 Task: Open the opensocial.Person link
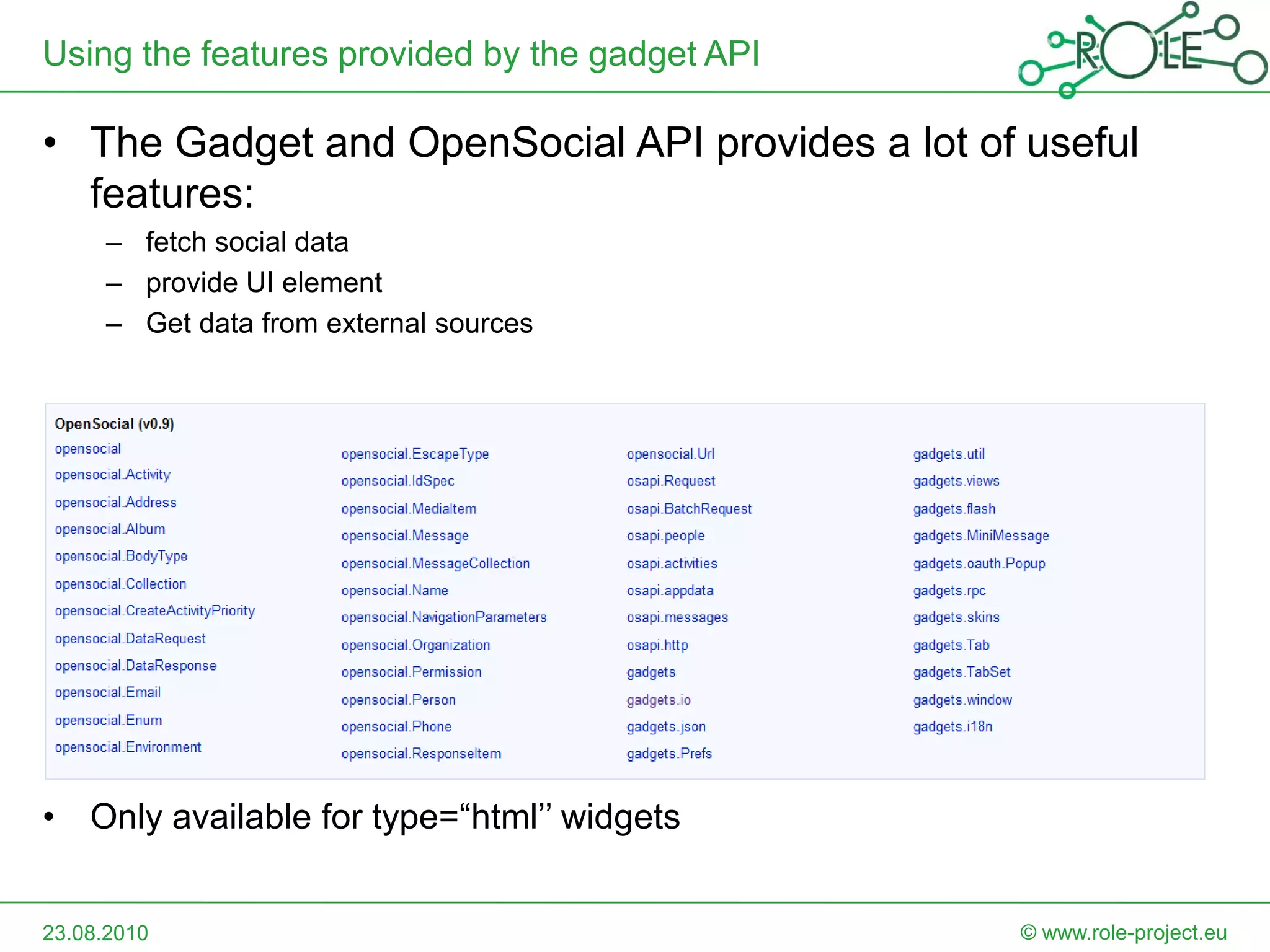pyautogui.click(x=398, y=700)
